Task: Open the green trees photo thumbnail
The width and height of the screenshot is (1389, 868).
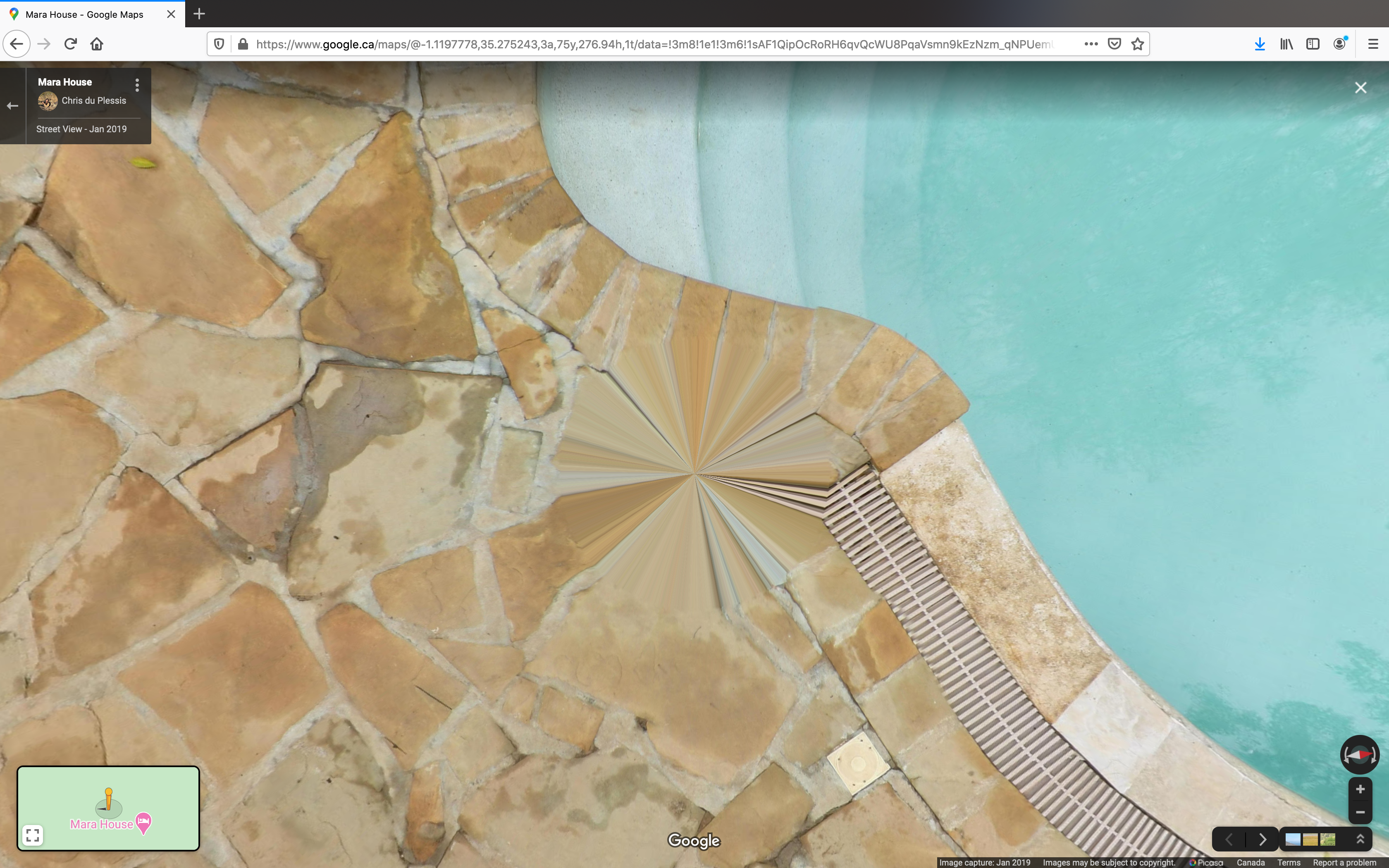Action: coord(1327,839)
